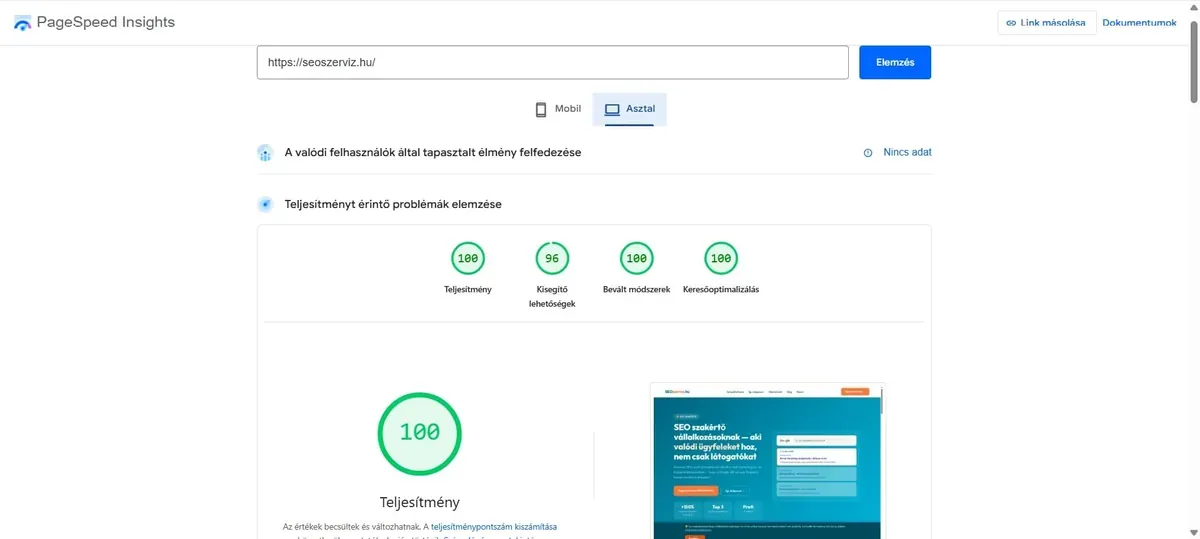This screenshot has width=1200, height=539.
Task: Jump to Keresőoptimalizálás score gauge
Action: coord(719,258)
